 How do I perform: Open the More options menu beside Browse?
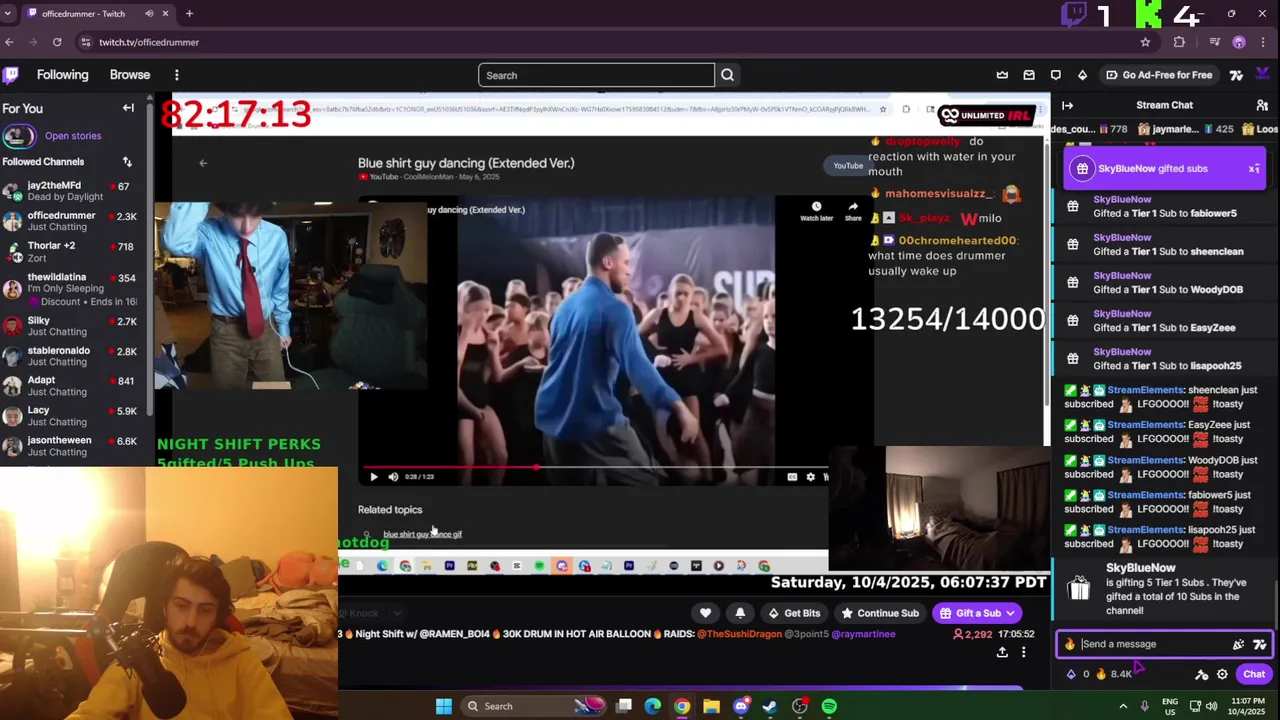pos(177,75)
